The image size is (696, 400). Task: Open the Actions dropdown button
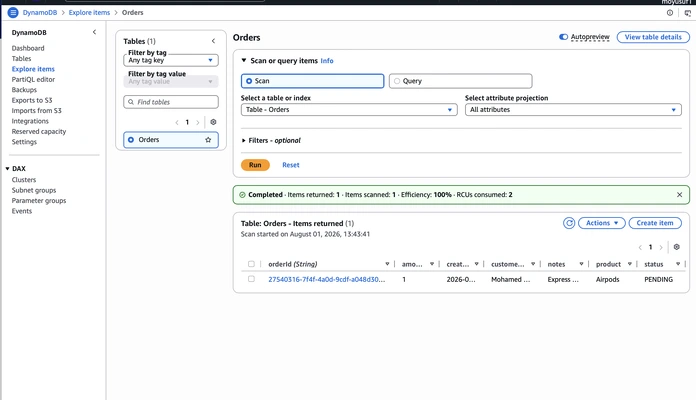(x=601, y=223)
